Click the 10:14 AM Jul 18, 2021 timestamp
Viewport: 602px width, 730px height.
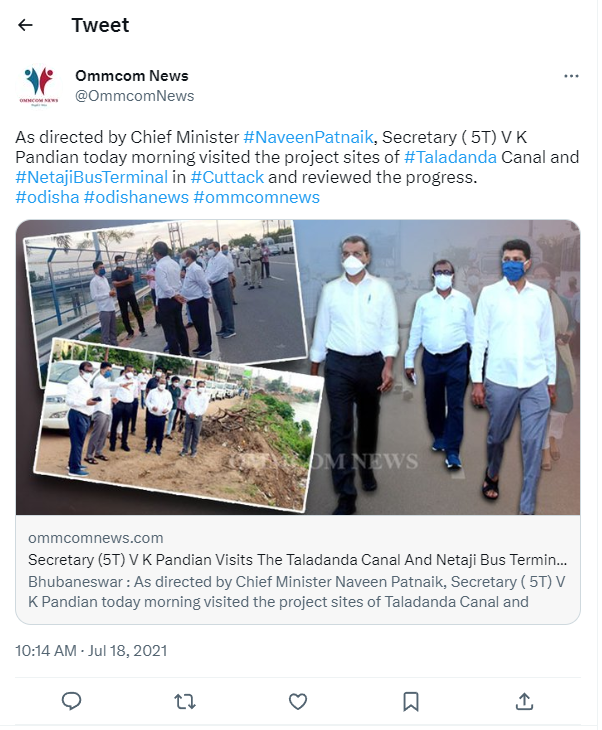(x=91, y=650)
